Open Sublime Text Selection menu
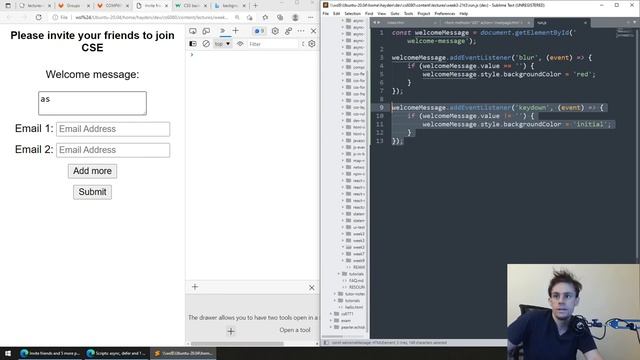Screen dimensions: 640x360 click(x=353, y=13)
